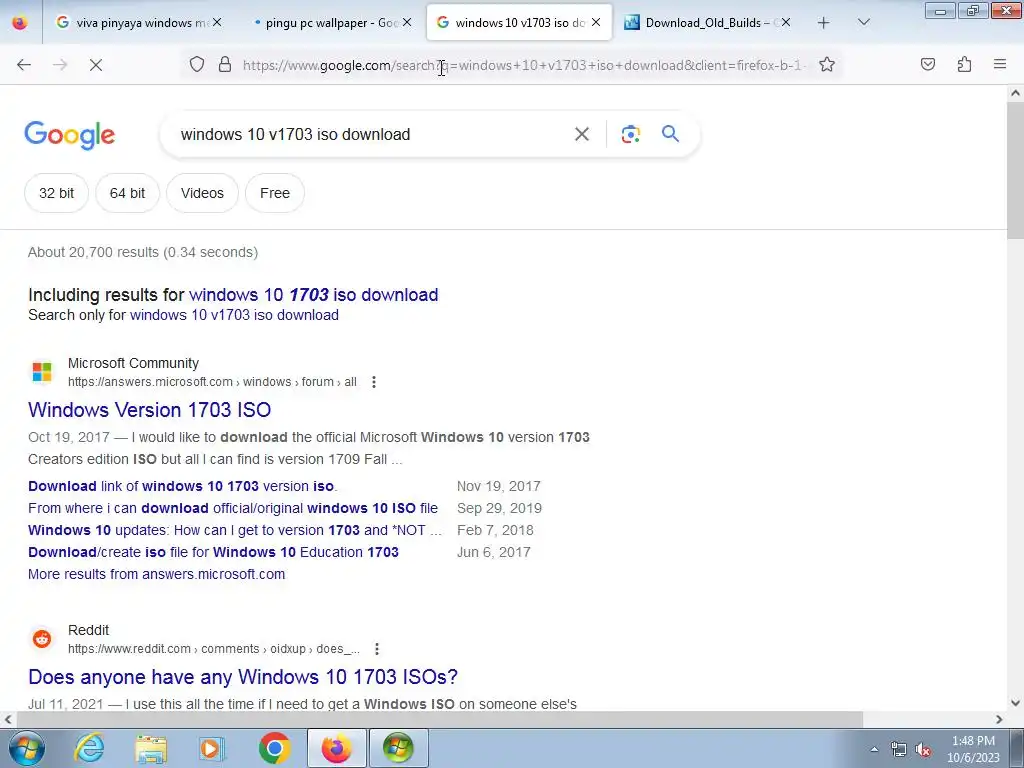This screenshot has width=1024, height=768.
Task: Close the viva pinyaya windows tab
Action: click(217, 23)
